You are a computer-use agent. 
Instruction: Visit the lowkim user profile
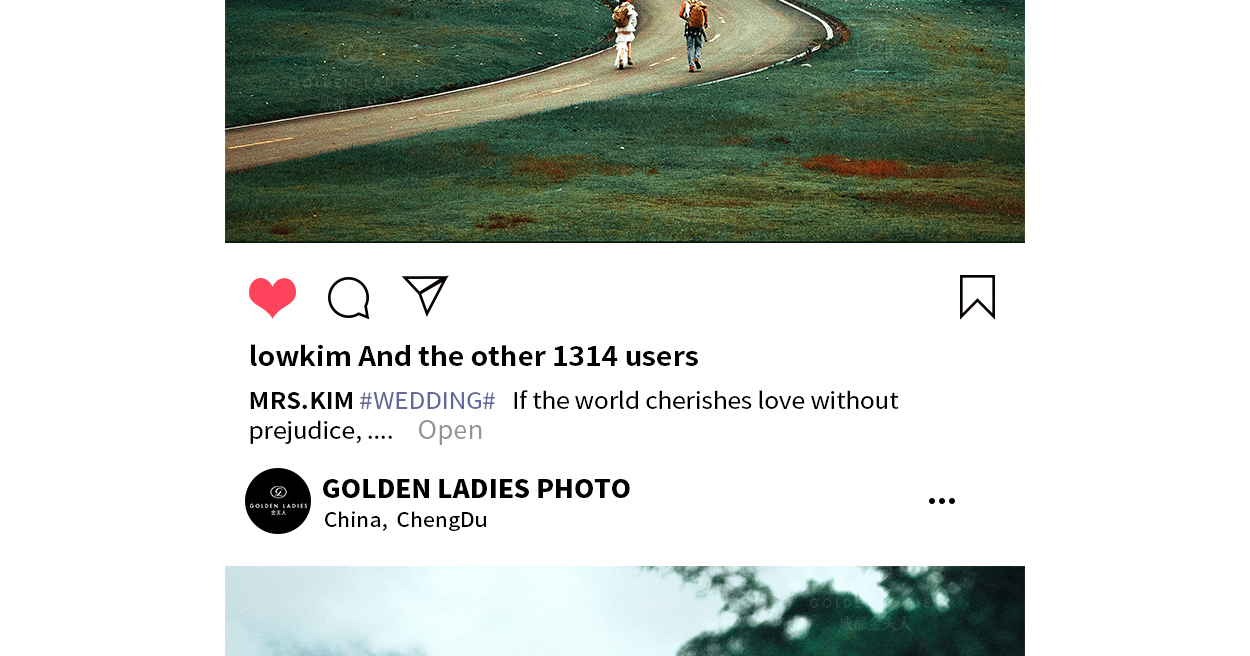300,356
